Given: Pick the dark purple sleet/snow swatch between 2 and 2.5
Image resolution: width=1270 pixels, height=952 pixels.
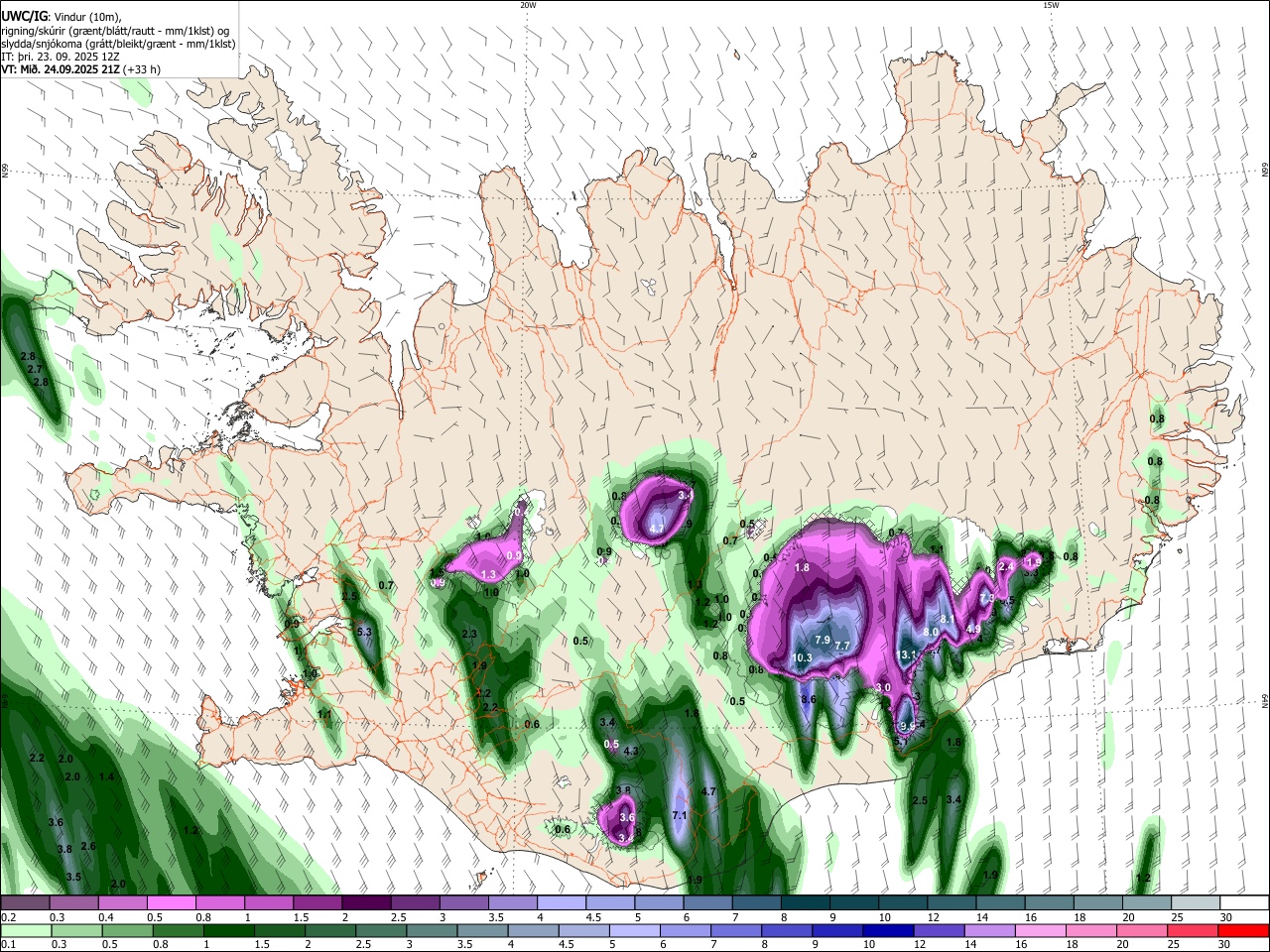Looking at the screenshot, I should click(366, 903).
